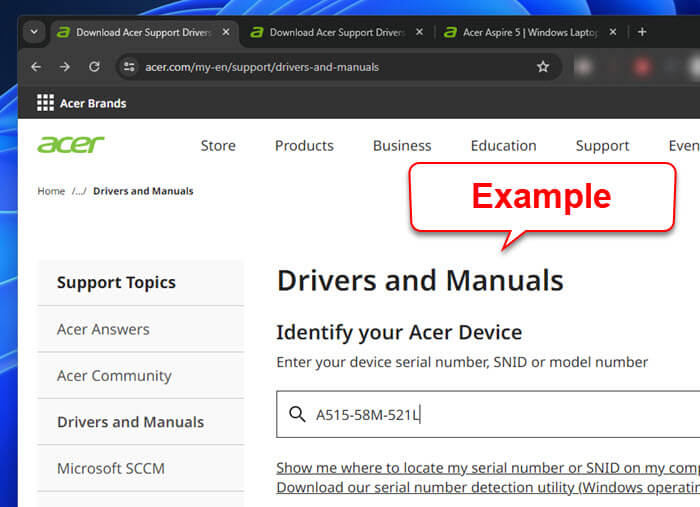Open the Products menu

click(304, 145)
